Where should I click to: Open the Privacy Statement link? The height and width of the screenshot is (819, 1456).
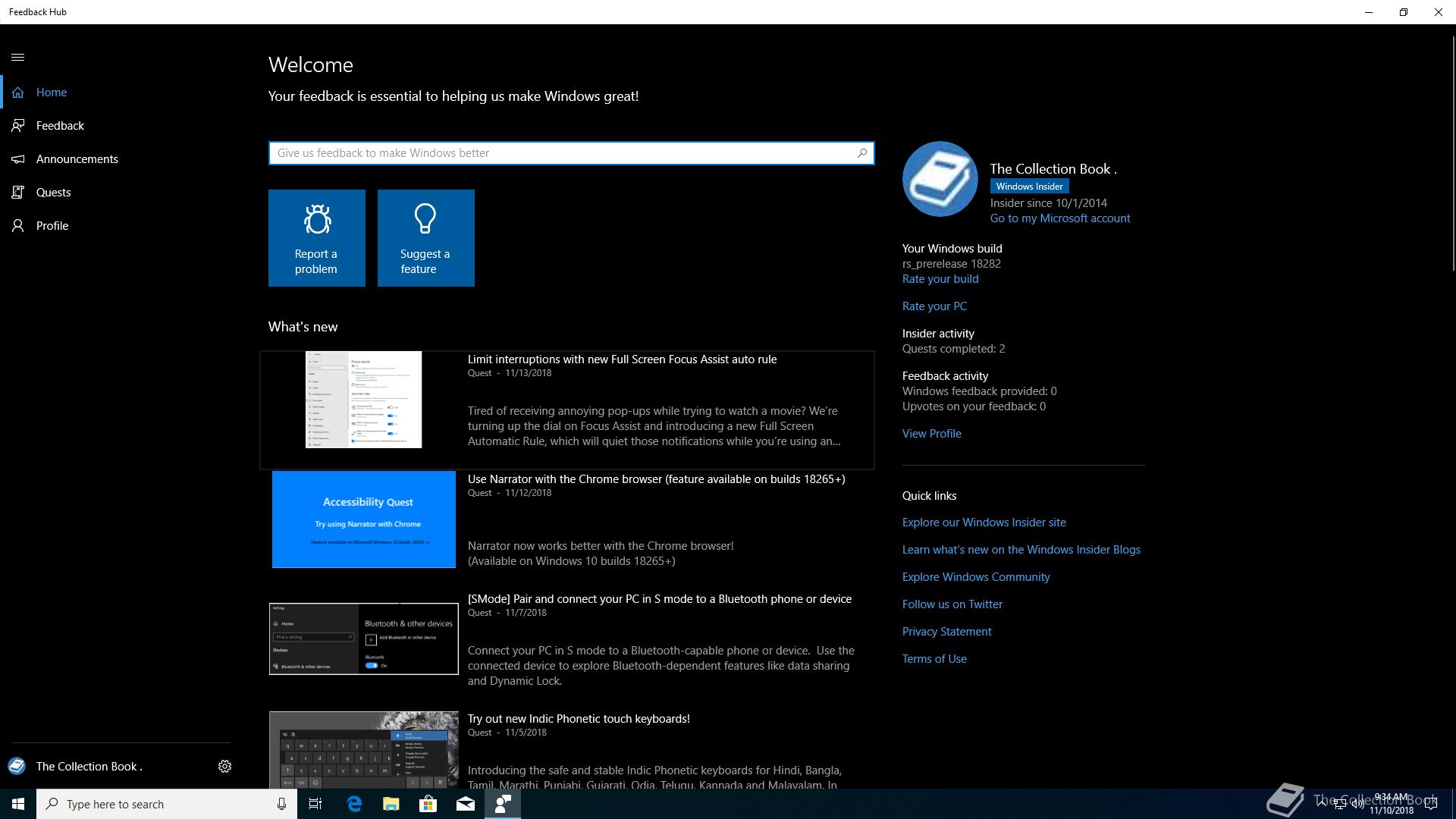[947, 632]
